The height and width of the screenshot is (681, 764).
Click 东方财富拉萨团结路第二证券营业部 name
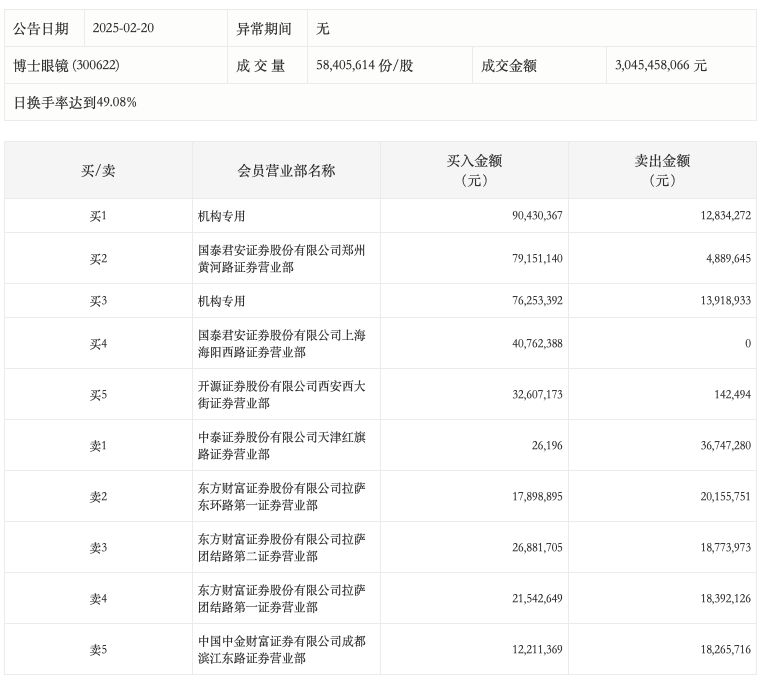(281, 548)
